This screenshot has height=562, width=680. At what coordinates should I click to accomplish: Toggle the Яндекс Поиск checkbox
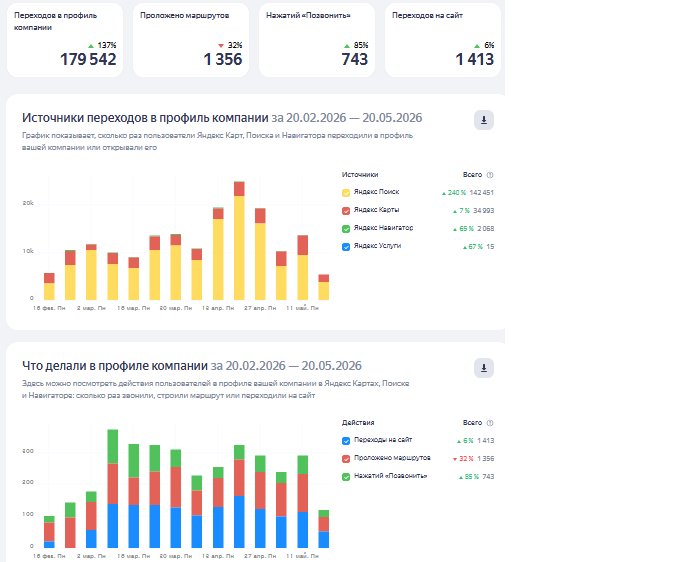click(x=346, y=193)
